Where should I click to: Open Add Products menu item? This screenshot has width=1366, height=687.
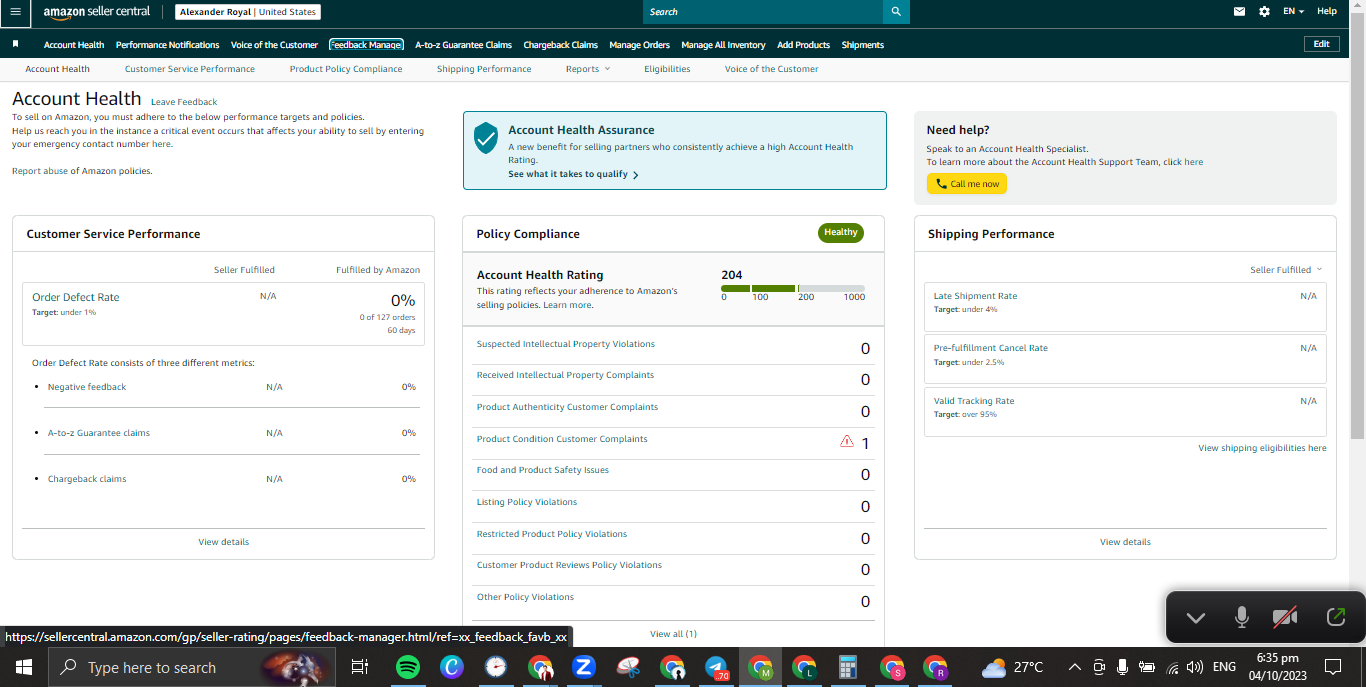[803, 45]
